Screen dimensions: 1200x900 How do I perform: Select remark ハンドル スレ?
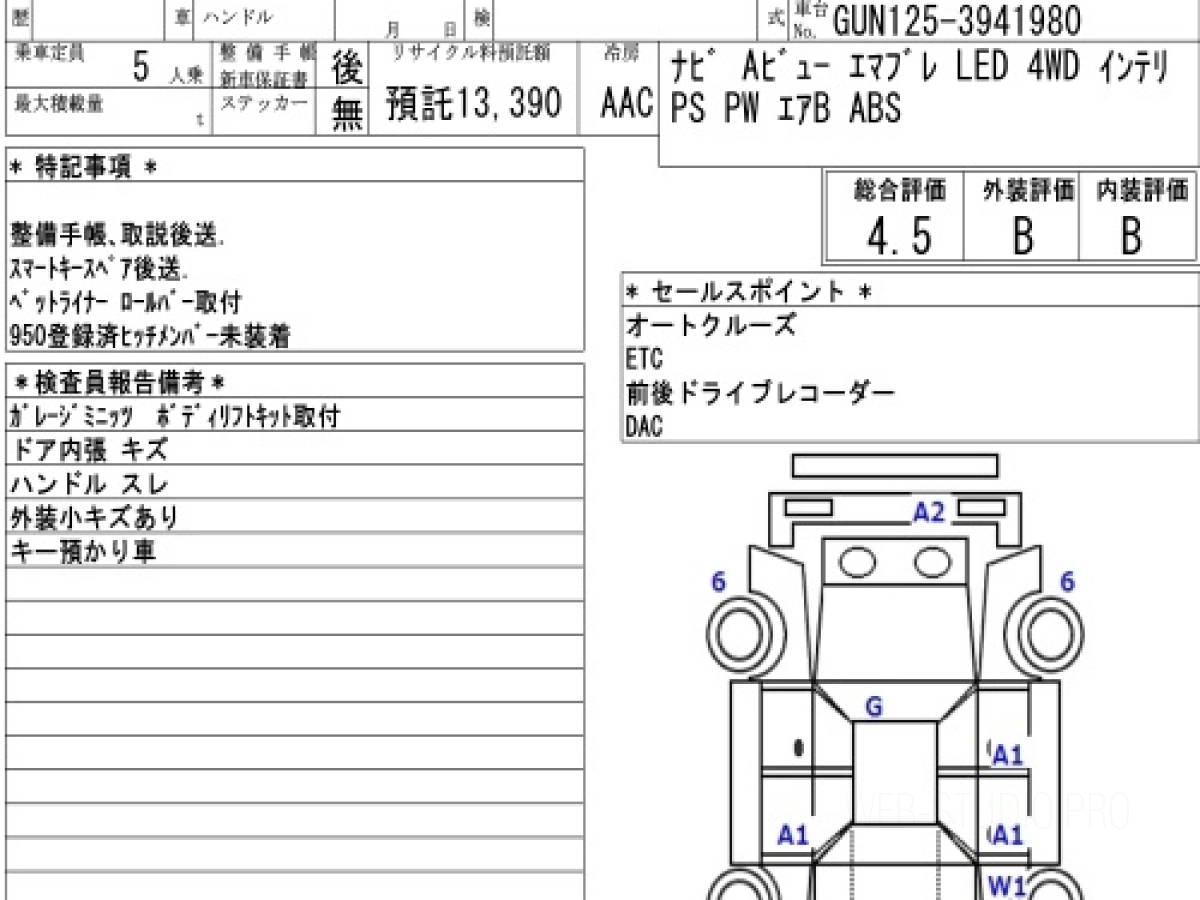pos(89,484)
